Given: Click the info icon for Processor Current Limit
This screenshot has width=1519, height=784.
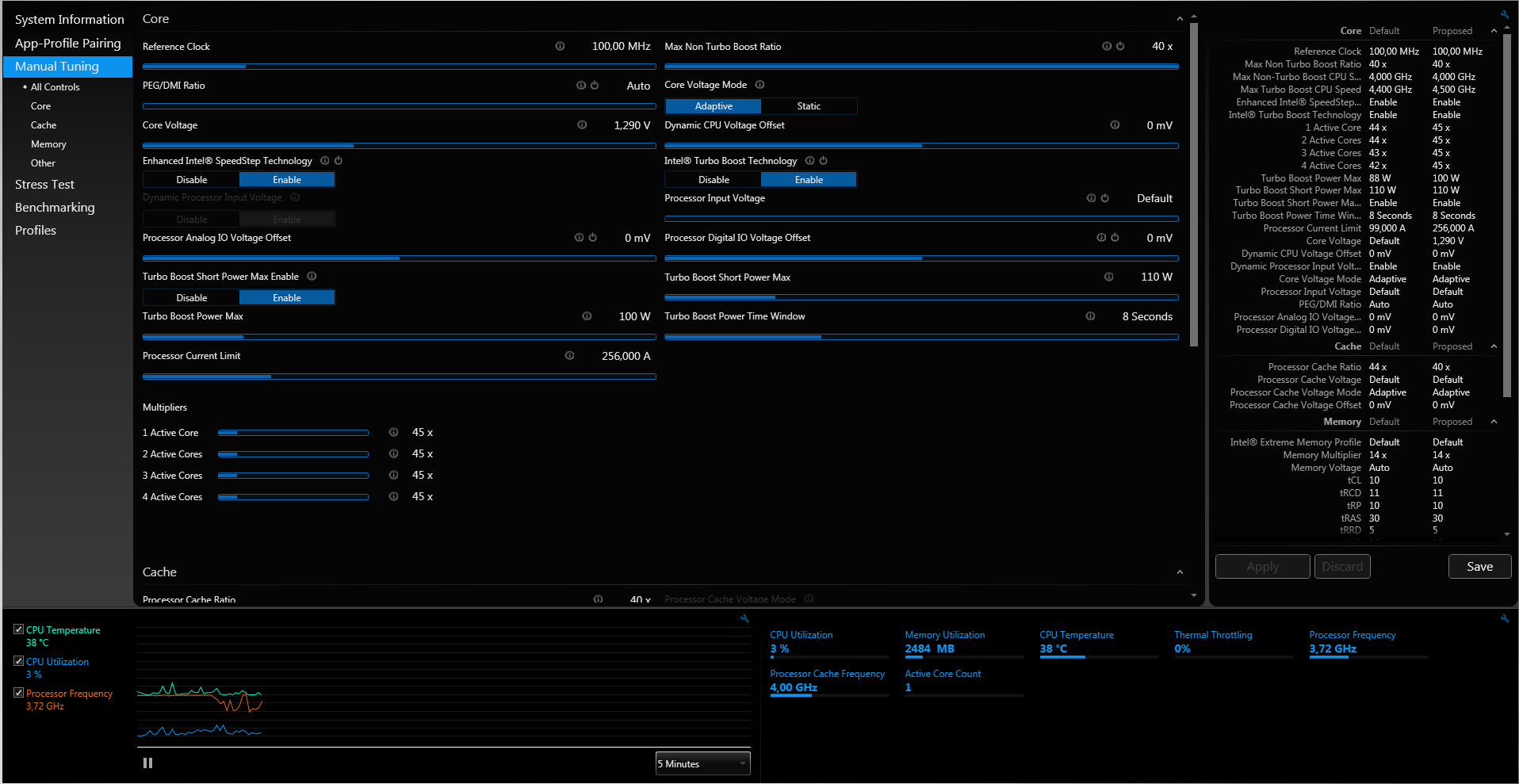Looking at the screenshot, I should [x=569, y=355].
